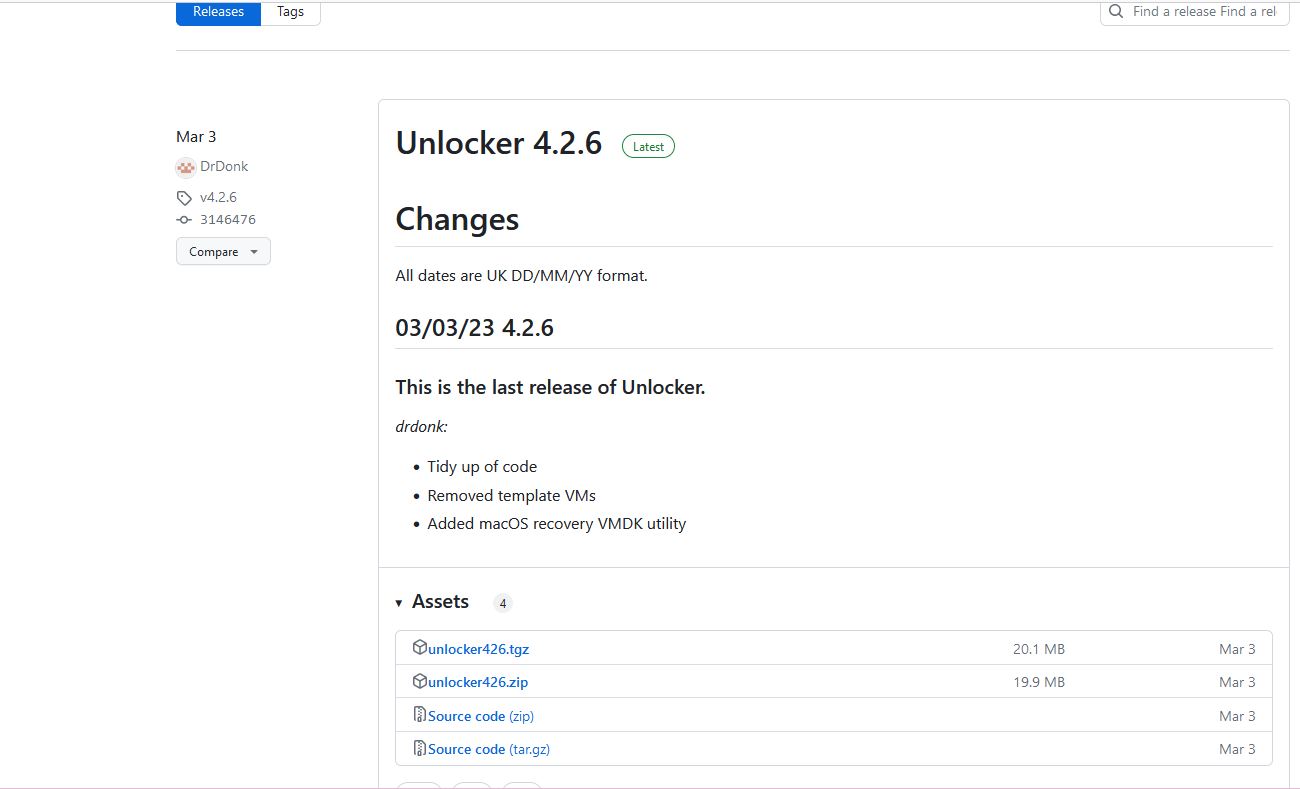This screenshot has height=789, width=1300.
Task: Click the search magnifier icon
Action: [x=1117, y=12]
